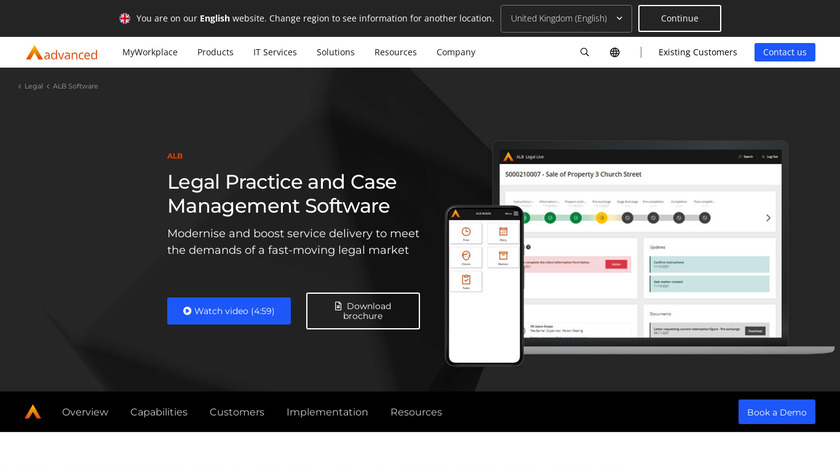The height and width of the screenshot is (472, 840).
Task: Click the orange Advanced icon in sub-navigation
Action: click(33, 411)
